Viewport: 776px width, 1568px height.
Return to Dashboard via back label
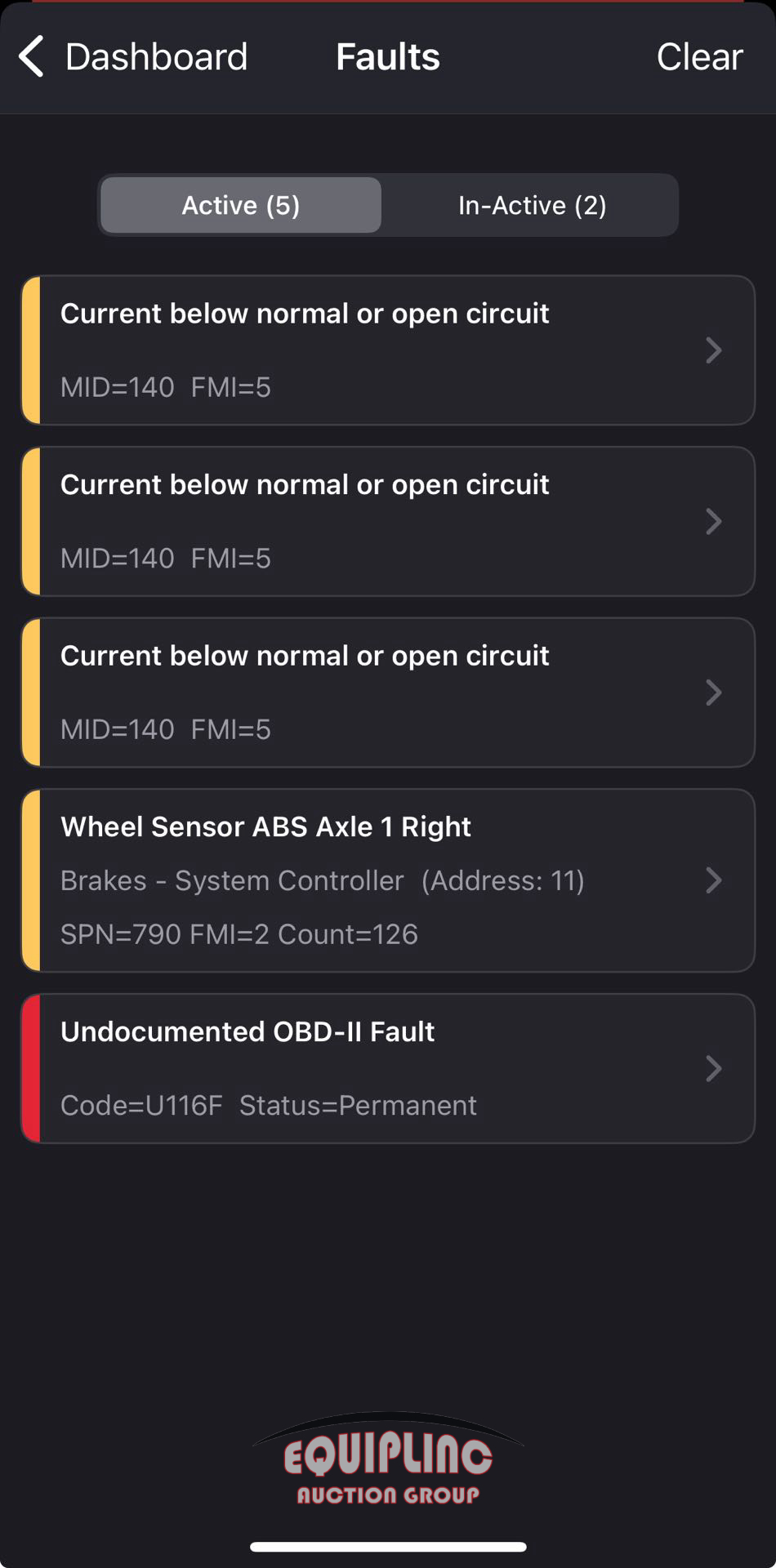[x=156, y=57]
